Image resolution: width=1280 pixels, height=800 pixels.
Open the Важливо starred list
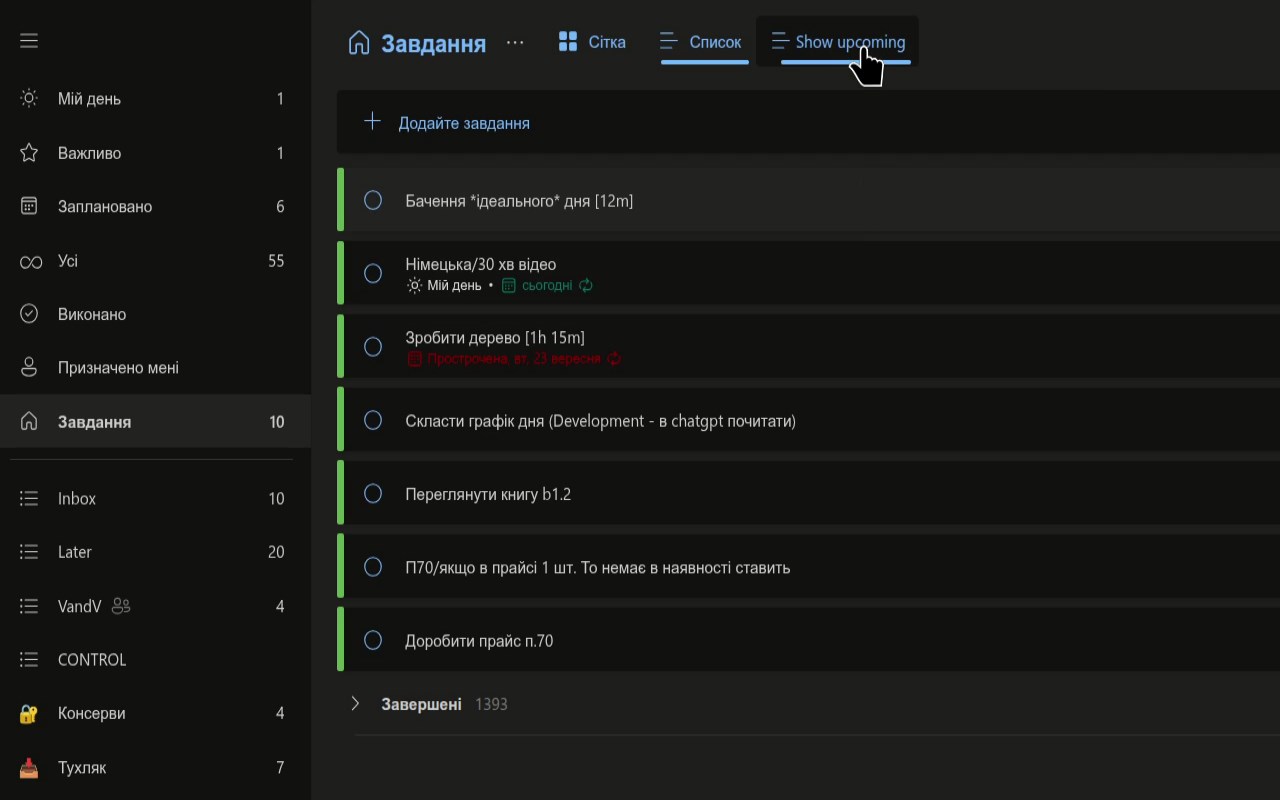tap(155, 153)
